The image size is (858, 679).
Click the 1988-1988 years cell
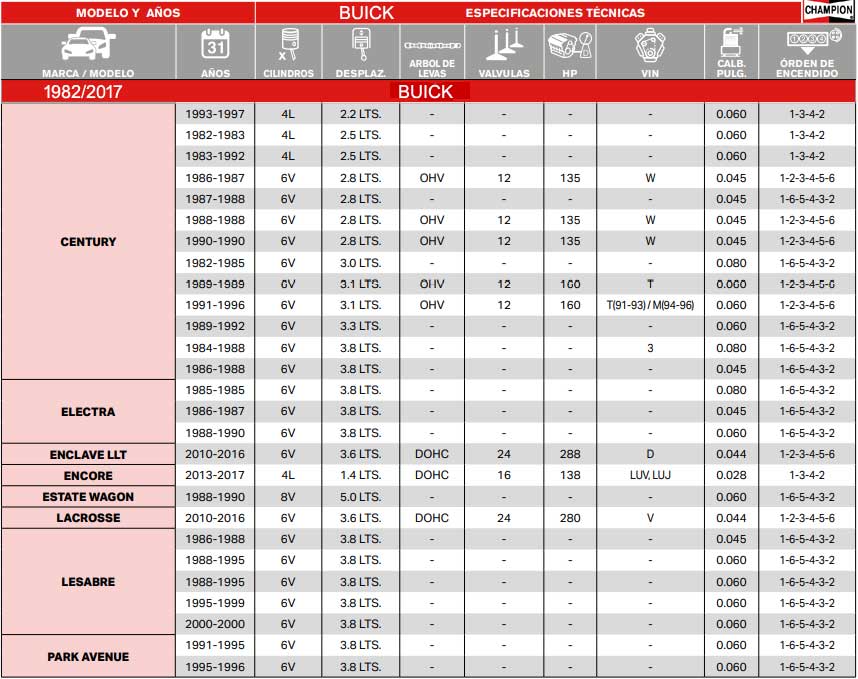click(x=215, y=220)
